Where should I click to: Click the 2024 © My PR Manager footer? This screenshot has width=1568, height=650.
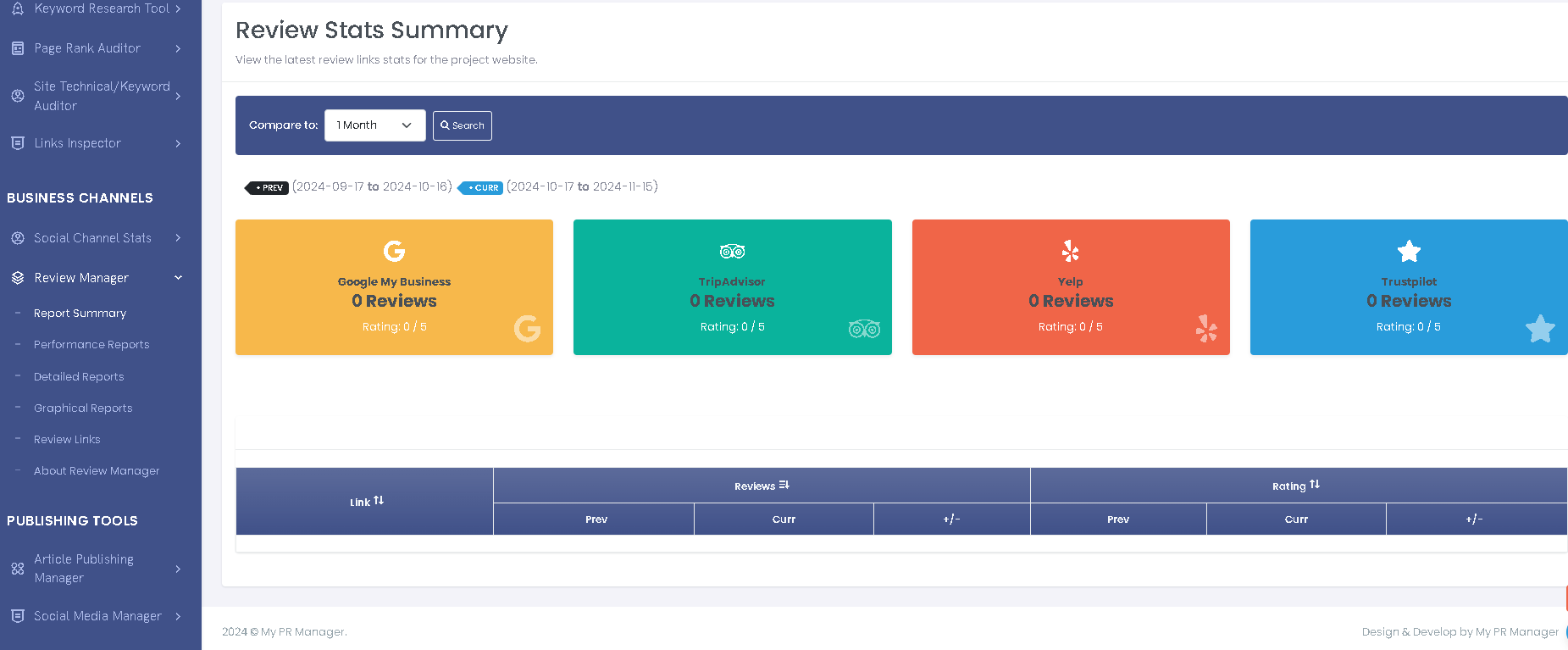point(285,632)
